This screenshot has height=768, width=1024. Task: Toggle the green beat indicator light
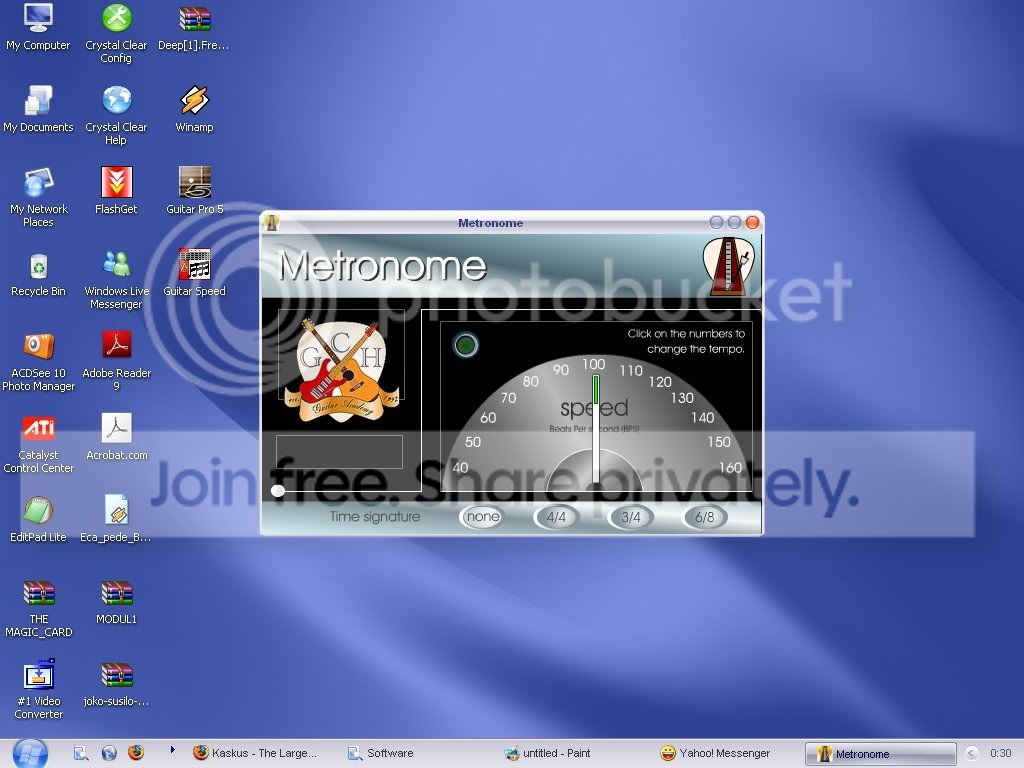click(466, 345)
